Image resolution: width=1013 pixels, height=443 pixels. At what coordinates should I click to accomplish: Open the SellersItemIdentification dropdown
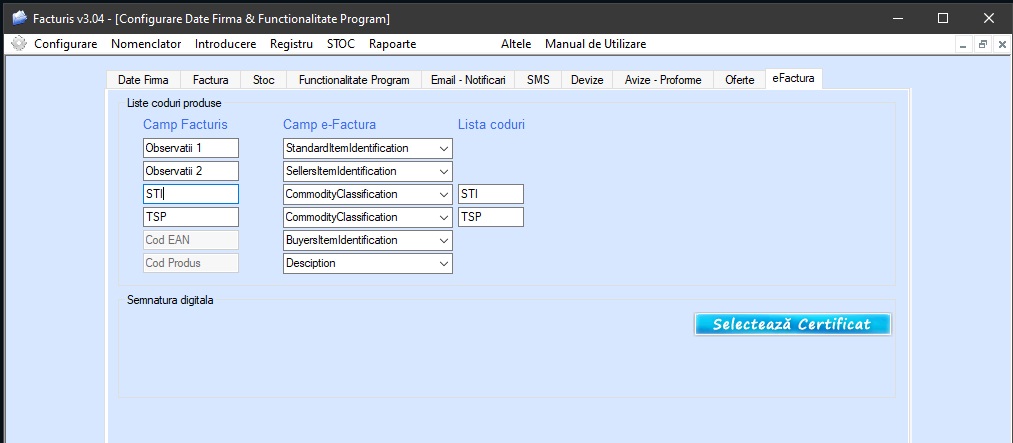point(368,171)
